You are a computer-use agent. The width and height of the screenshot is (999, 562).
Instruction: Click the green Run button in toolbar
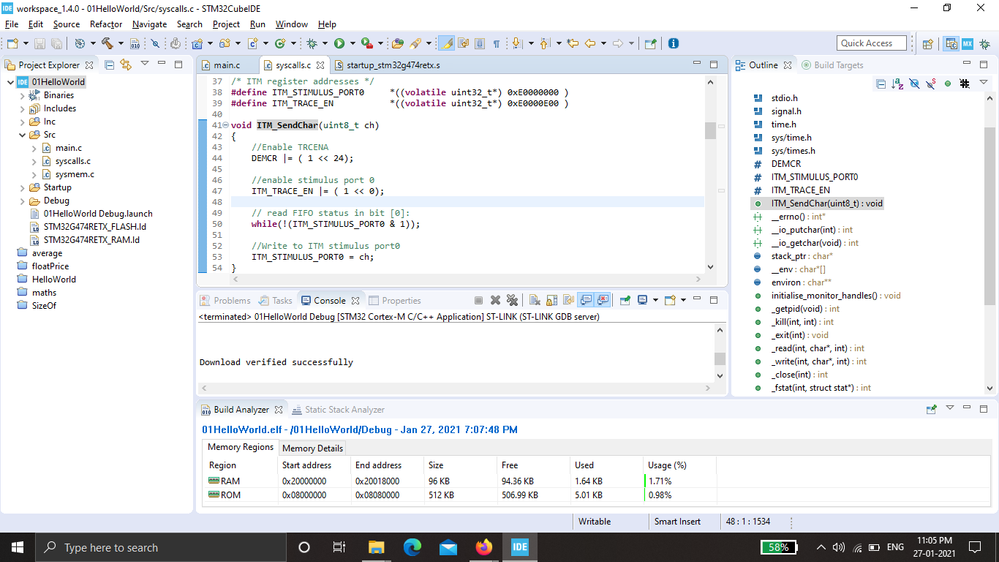(339, 43)
